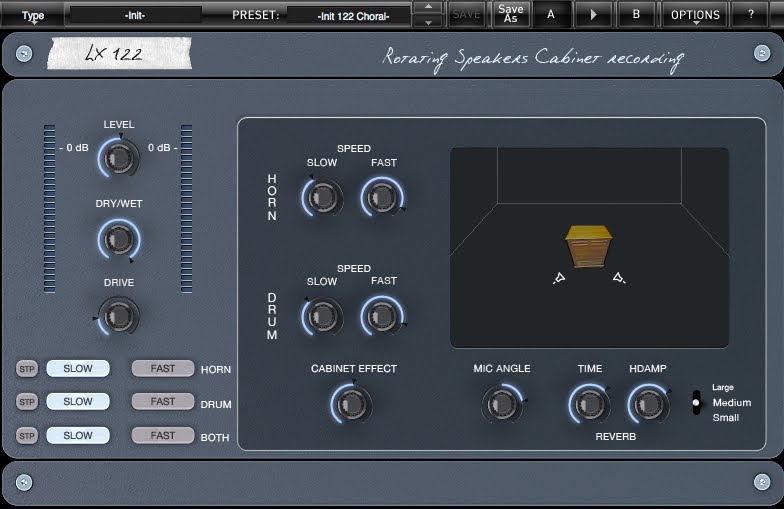This screenshot has height=509, width=784.
Task: Click the left microphone icon in room view
Action: [x=559, y=278]
